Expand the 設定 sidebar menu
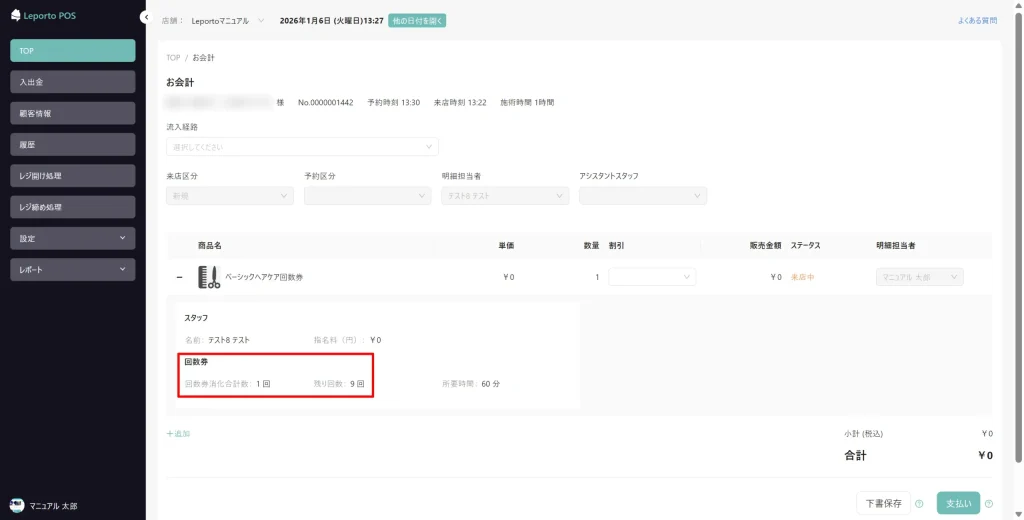 [x=72, y=239]
